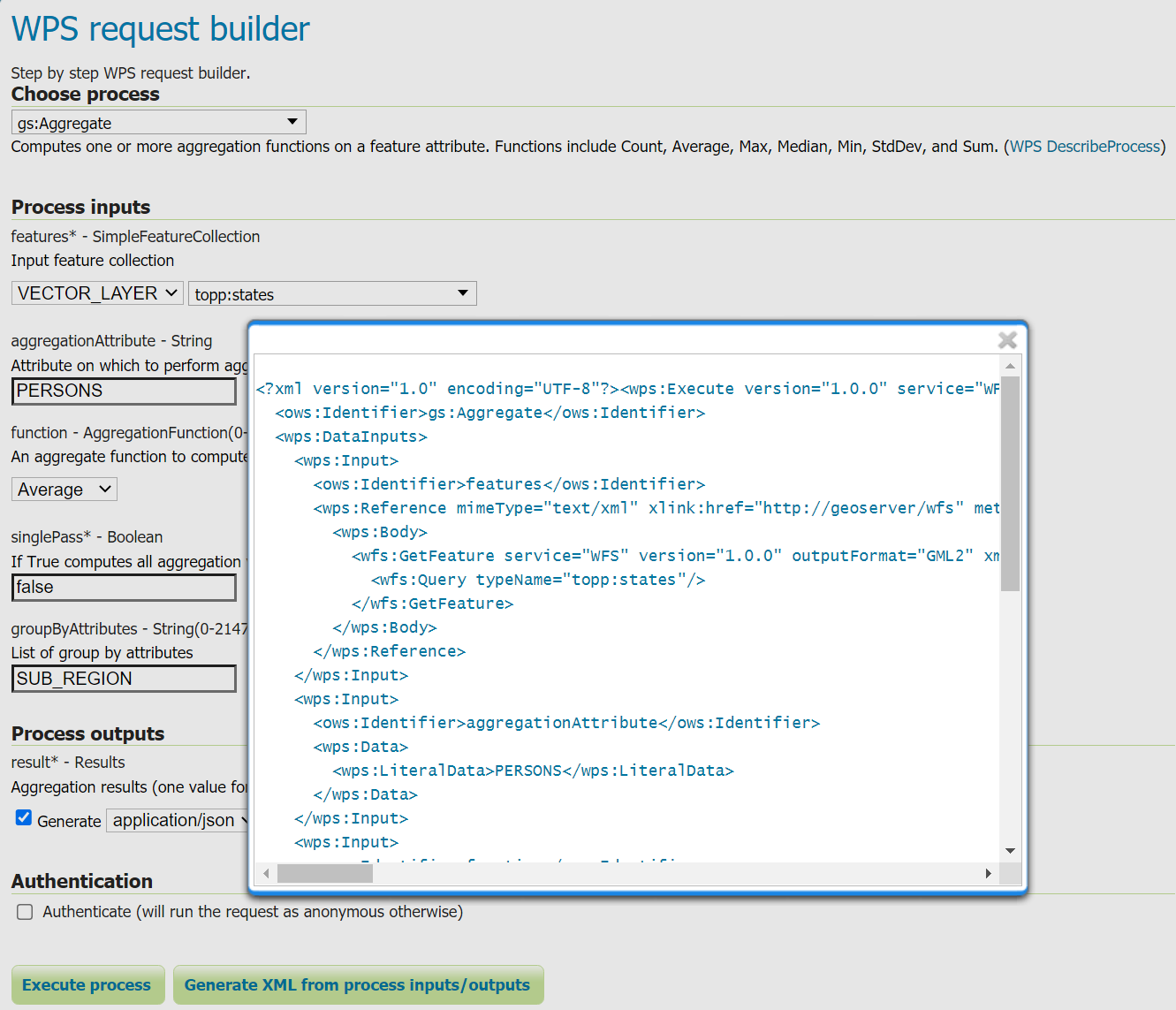The height and width of the screenshot is (1010, 1176).
Task: Click the scroll left arrow in XML panel
Action: coord(266,874)
